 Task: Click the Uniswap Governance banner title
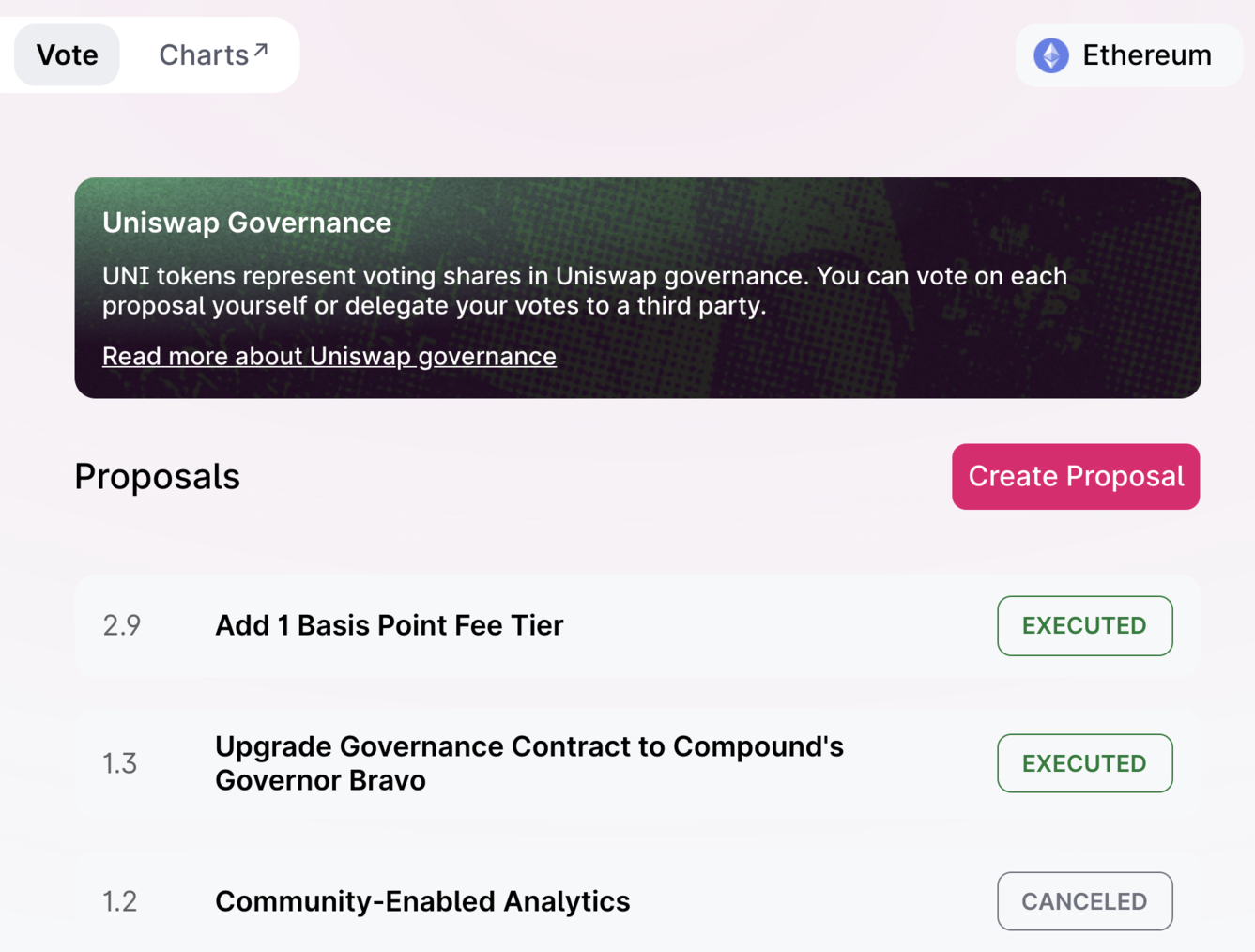(x=247, y=223)
